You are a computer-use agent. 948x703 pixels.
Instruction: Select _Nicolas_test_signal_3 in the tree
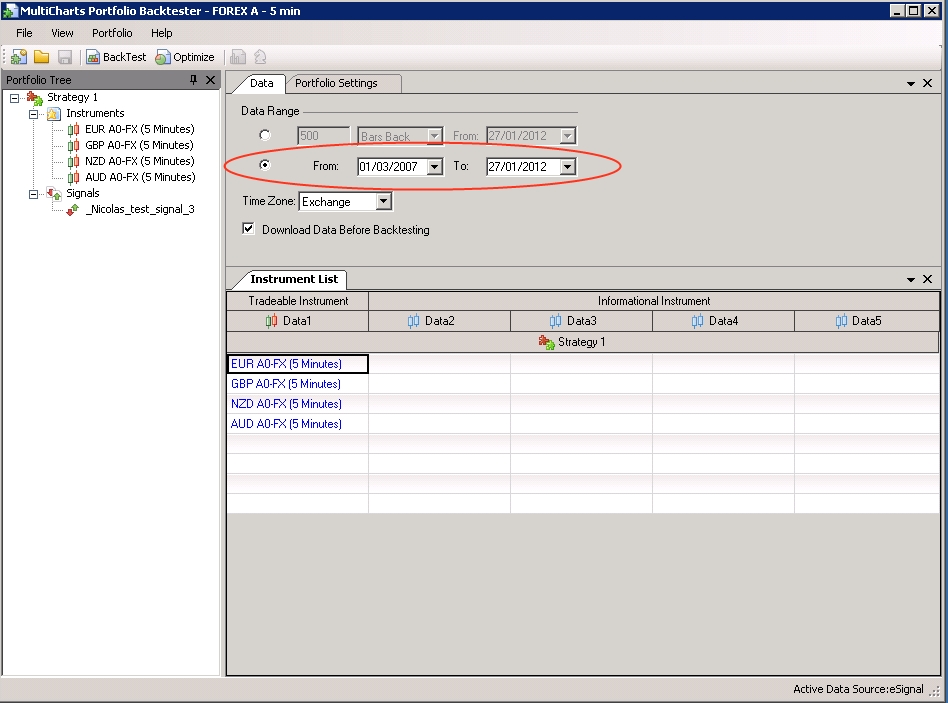140,209
